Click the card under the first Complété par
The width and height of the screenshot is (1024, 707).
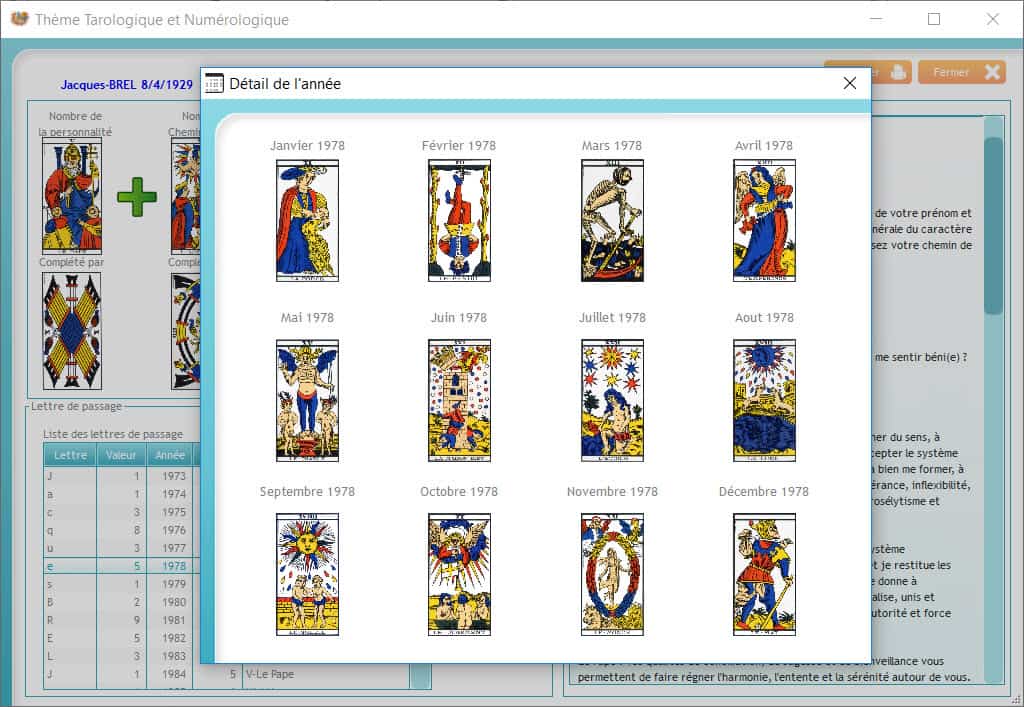click(72, 331)
